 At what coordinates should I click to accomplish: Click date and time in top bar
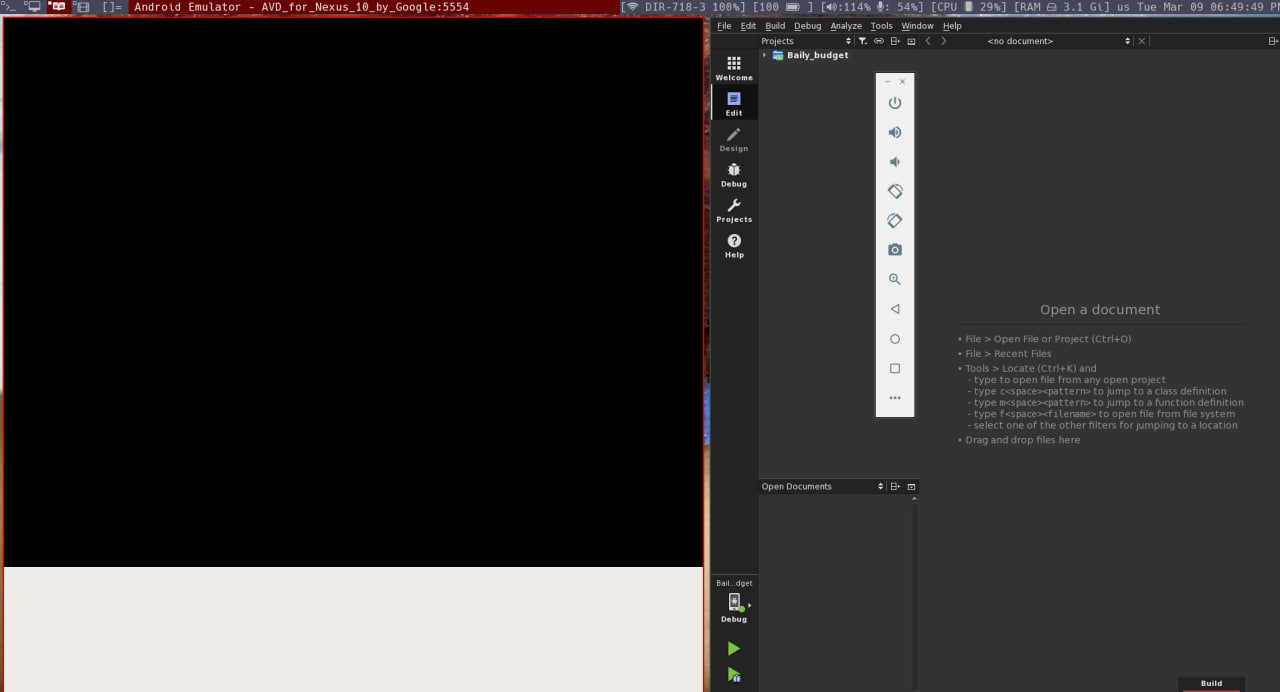(1207, 7)
